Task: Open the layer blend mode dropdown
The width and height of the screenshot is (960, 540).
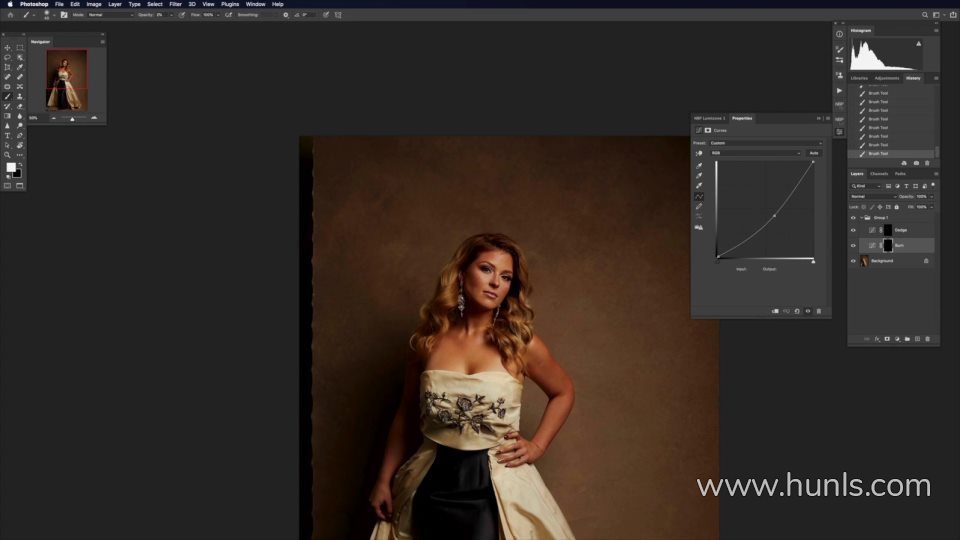Action: 874,197
